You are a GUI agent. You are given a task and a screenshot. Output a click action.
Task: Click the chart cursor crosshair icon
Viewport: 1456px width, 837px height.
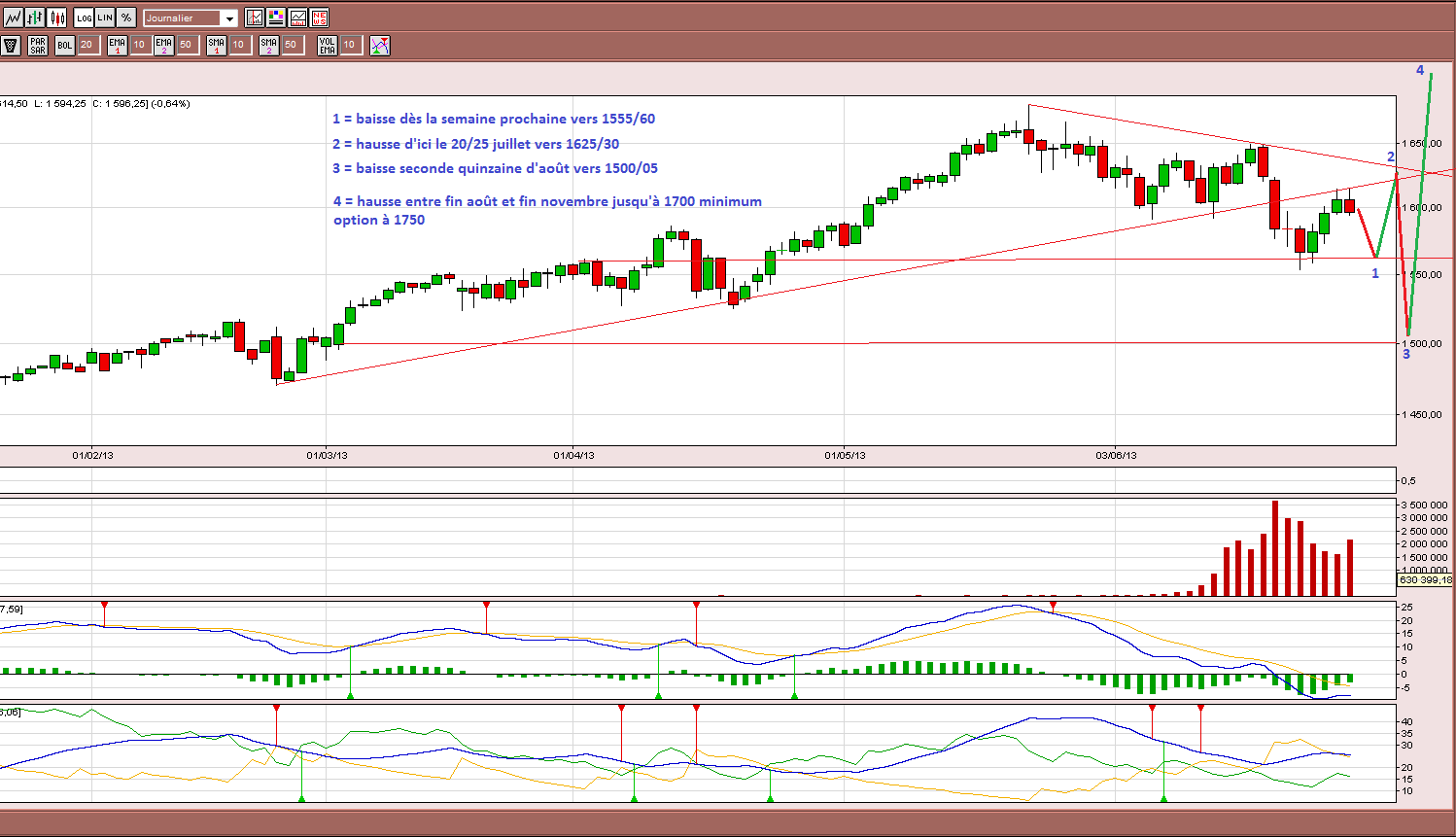pyautogui.click(x=255, y=17)
